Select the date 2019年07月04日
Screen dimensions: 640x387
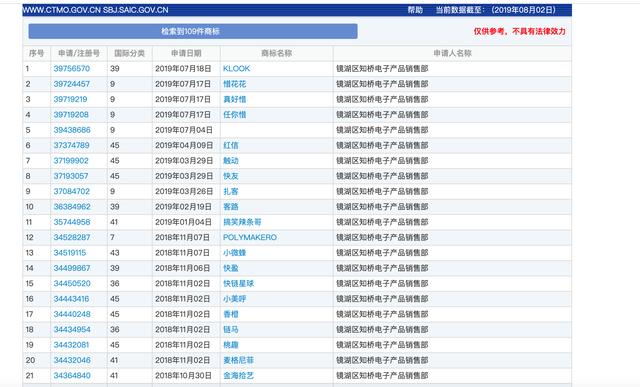184,130
